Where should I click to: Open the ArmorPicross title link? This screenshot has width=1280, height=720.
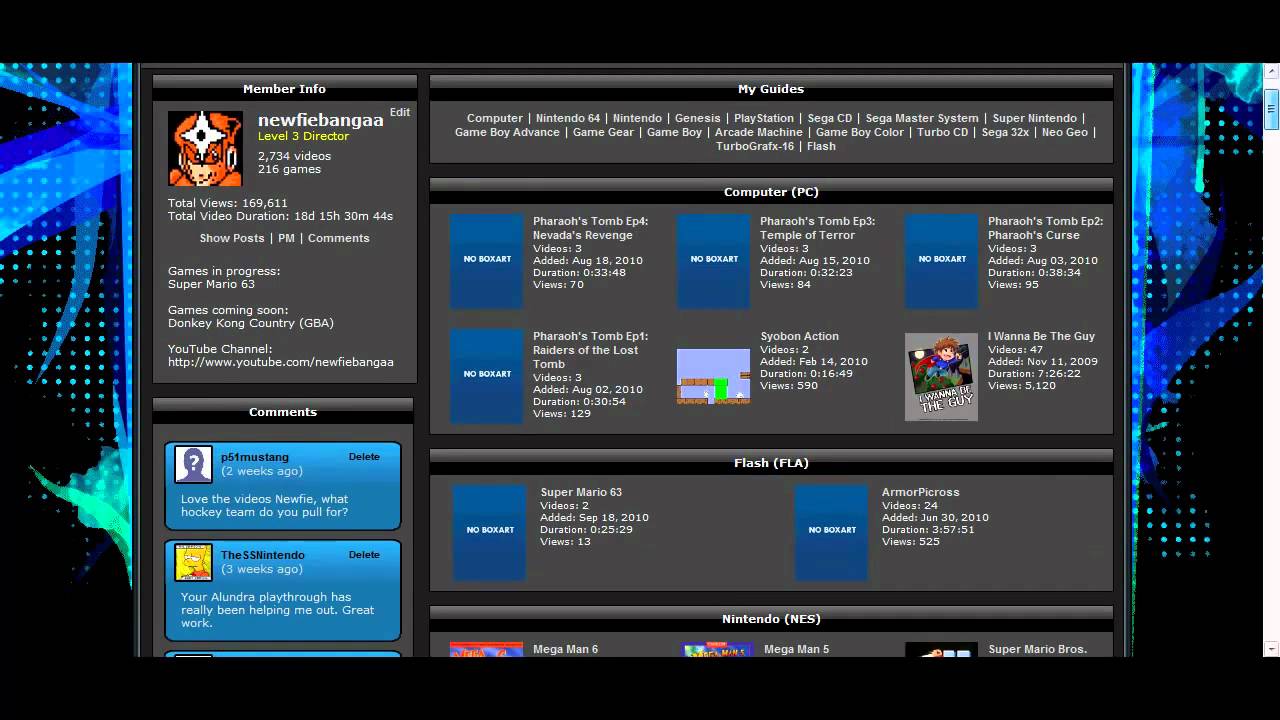tap(920, 492)
